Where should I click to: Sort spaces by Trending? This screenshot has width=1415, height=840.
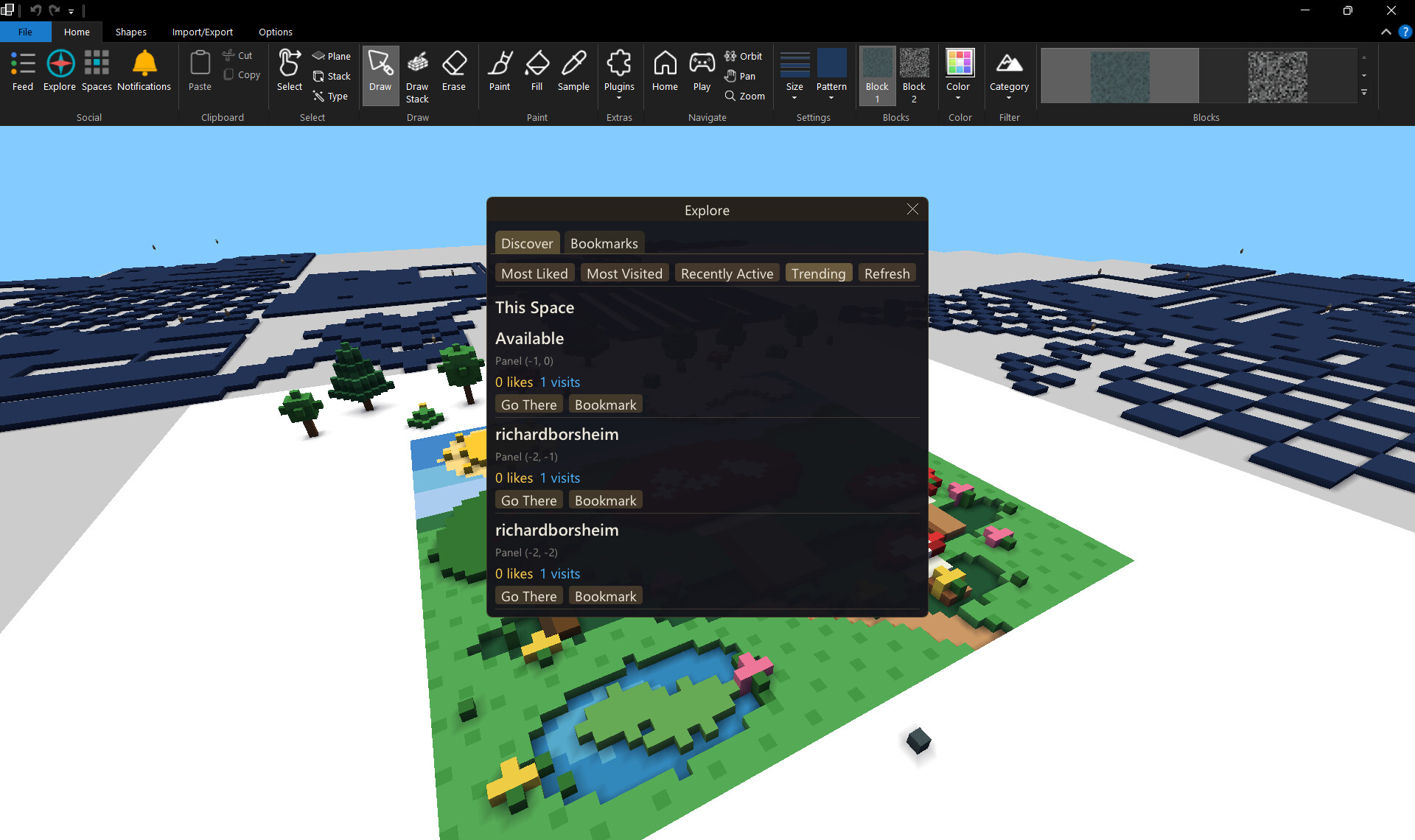tap(818, 273)
